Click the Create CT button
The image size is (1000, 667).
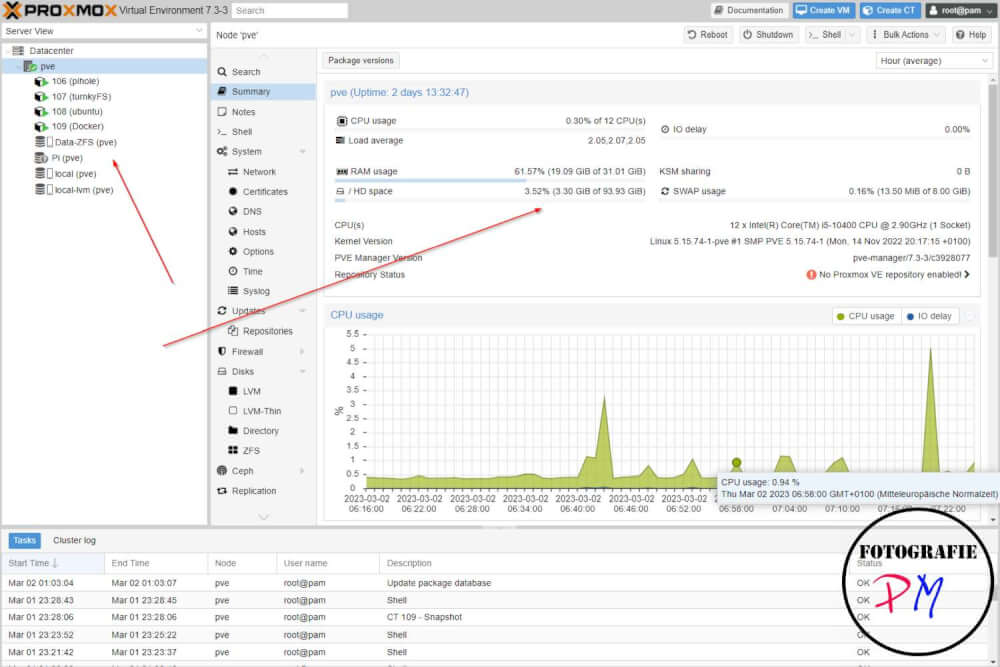pyautogui.click(x=890, y=10)
